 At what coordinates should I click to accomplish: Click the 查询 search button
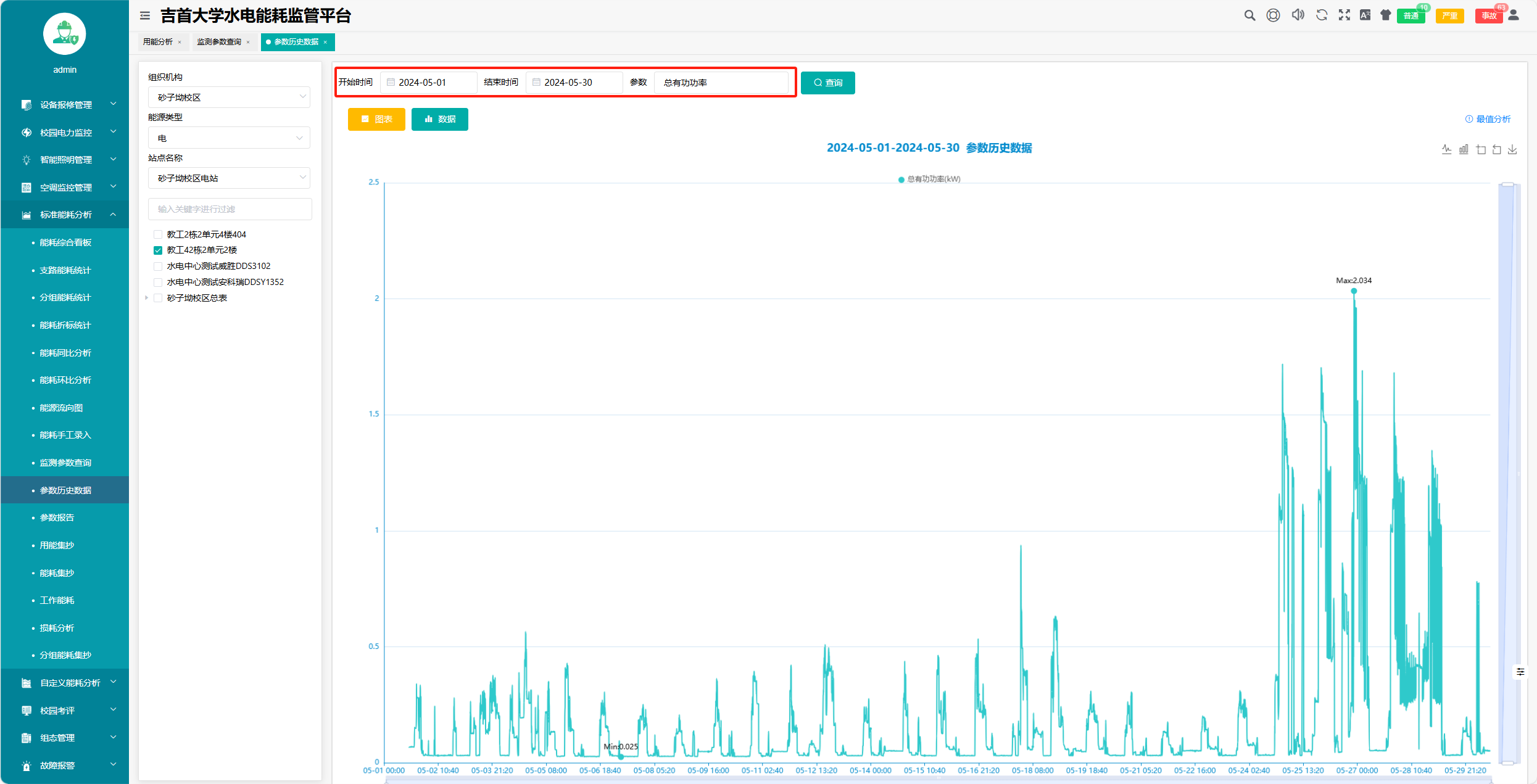(x=827, y=83)
